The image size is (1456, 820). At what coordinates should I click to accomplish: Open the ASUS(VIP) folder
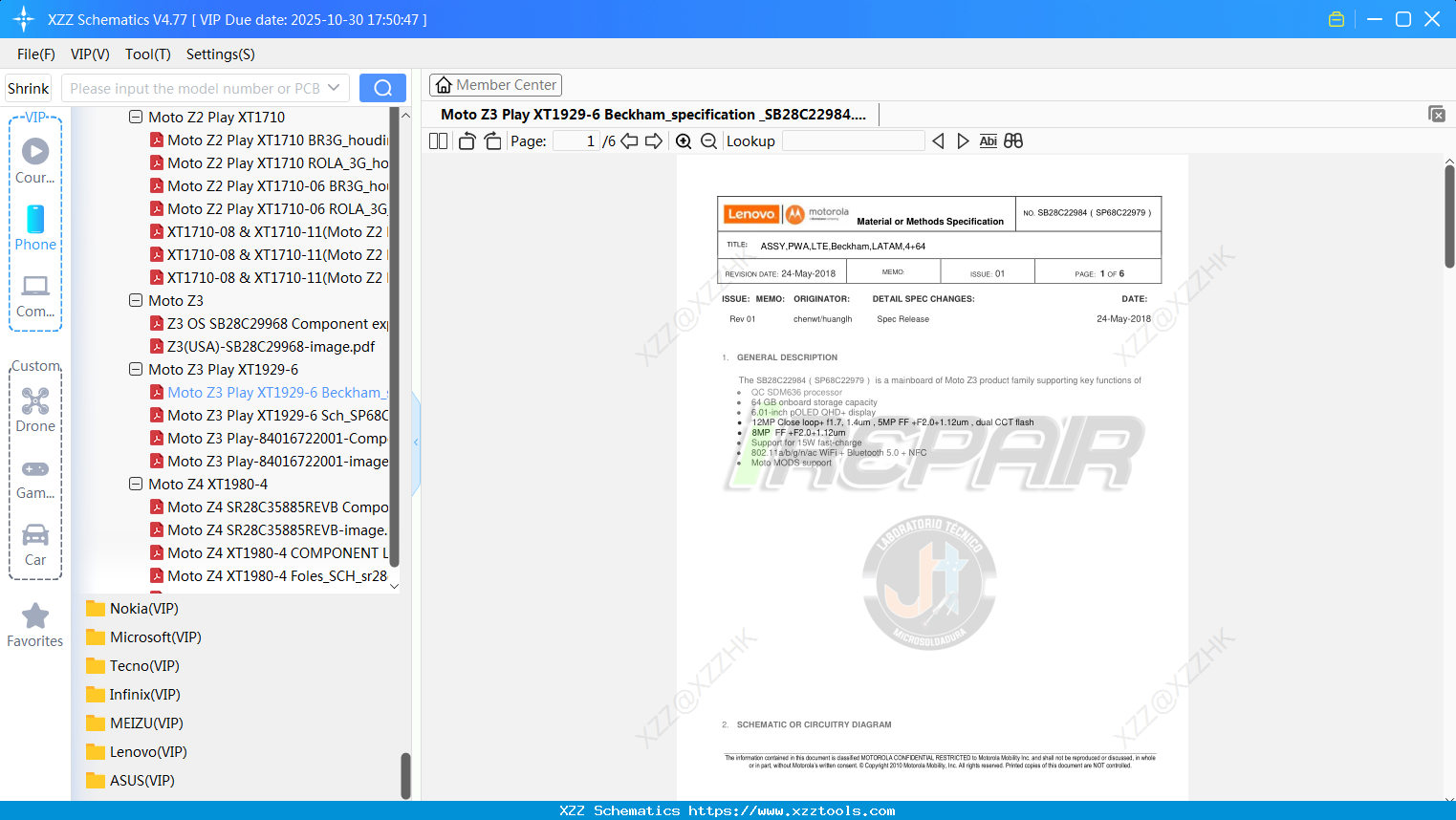tap(130, 781)
